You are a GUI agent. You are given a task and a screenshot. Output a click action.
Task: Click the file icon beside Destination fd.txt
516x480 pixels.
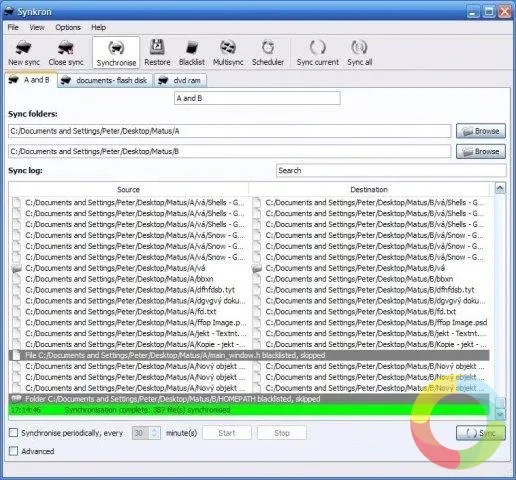coord(257,312)
